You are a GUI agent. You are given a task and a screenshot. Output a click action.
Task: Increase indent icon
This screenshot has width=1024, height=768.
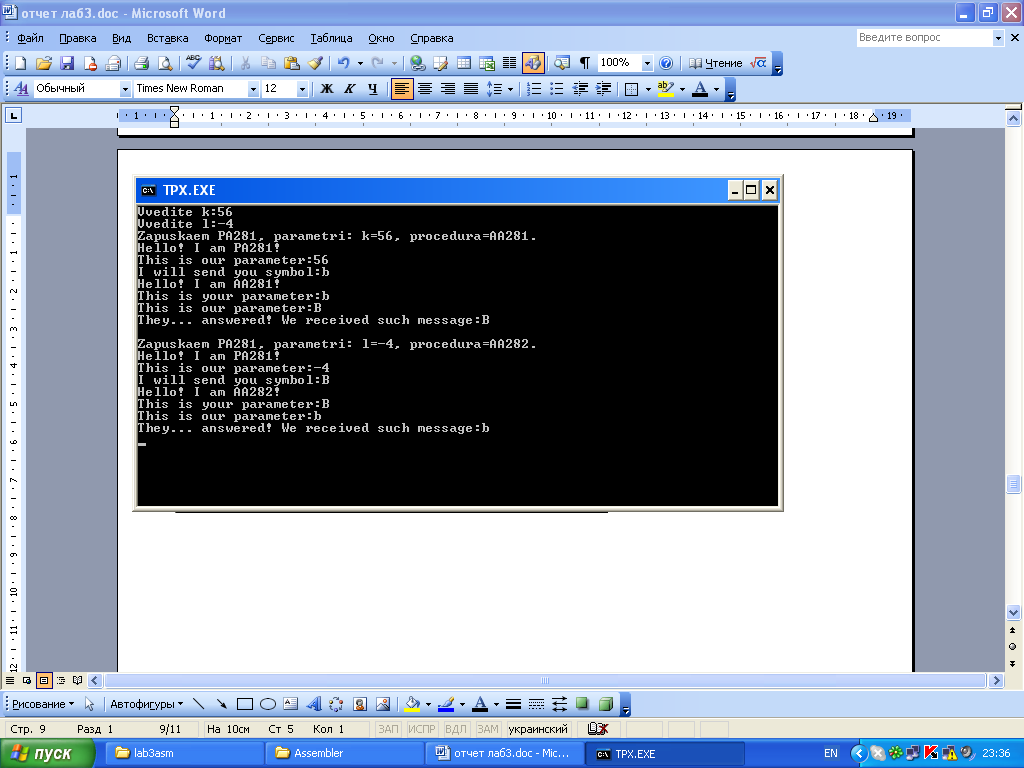[x=603, y=89]
